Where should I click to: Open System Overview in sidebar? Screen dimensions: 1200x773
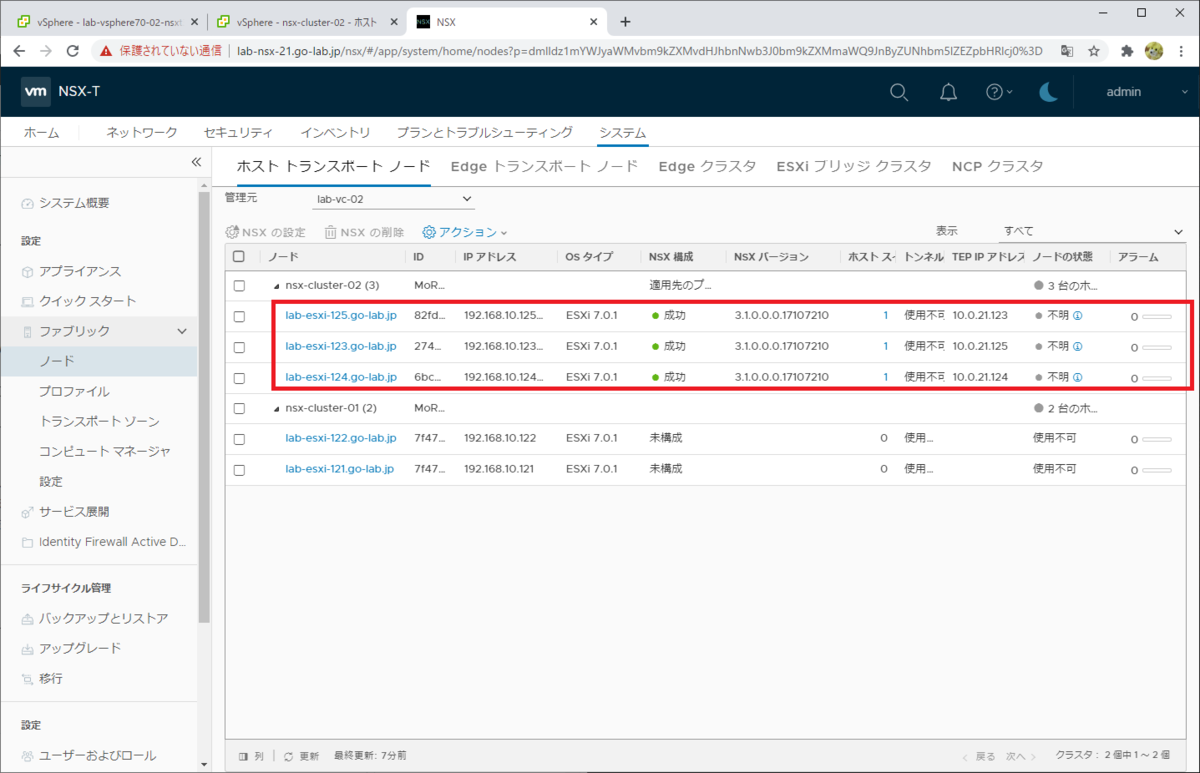click(x=74, y=203)
